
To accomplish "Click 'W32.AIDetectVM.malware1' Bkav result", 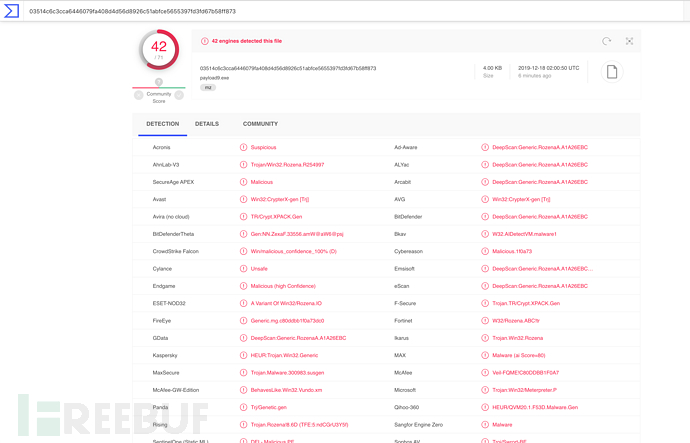I will tap(525, 234).
